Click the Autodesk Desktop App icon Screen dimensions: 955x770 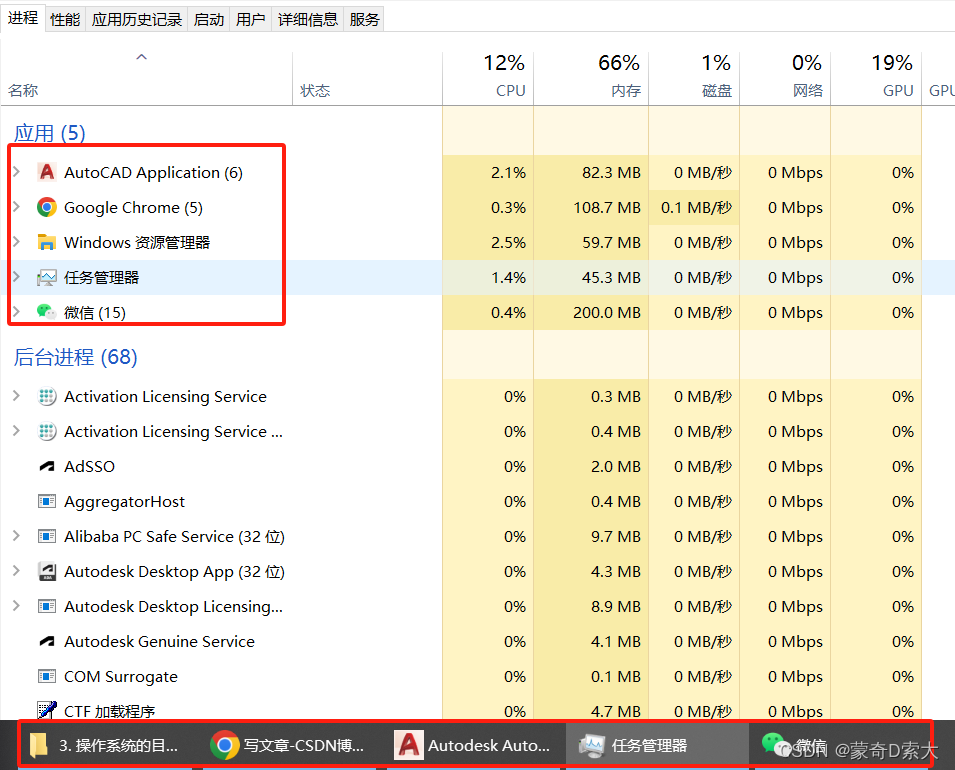click(47, 571)
